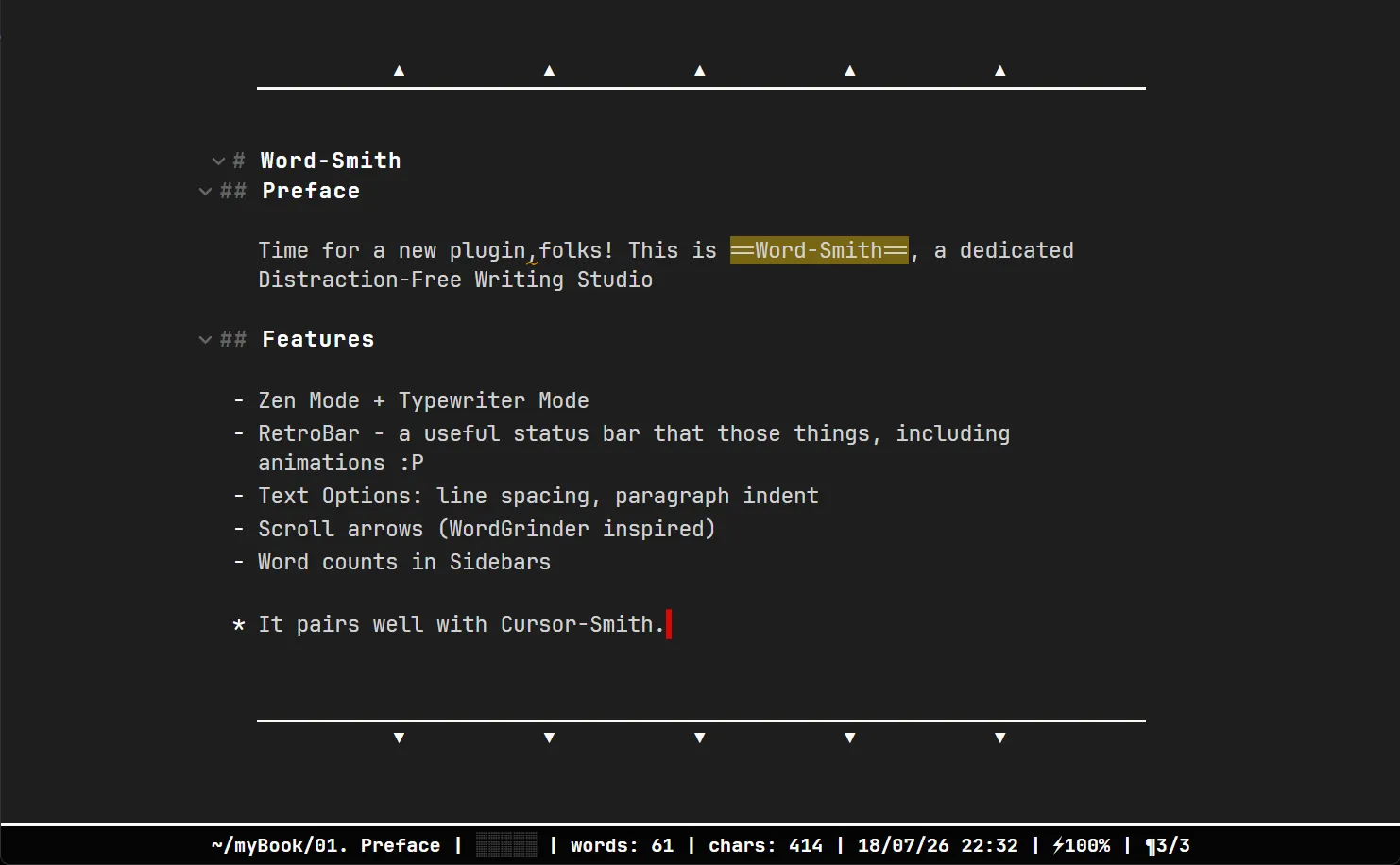The width and height of the screenshot is (1400, 865).
Task: Place cursor in the Preface heading text
Action: [311, 191]
